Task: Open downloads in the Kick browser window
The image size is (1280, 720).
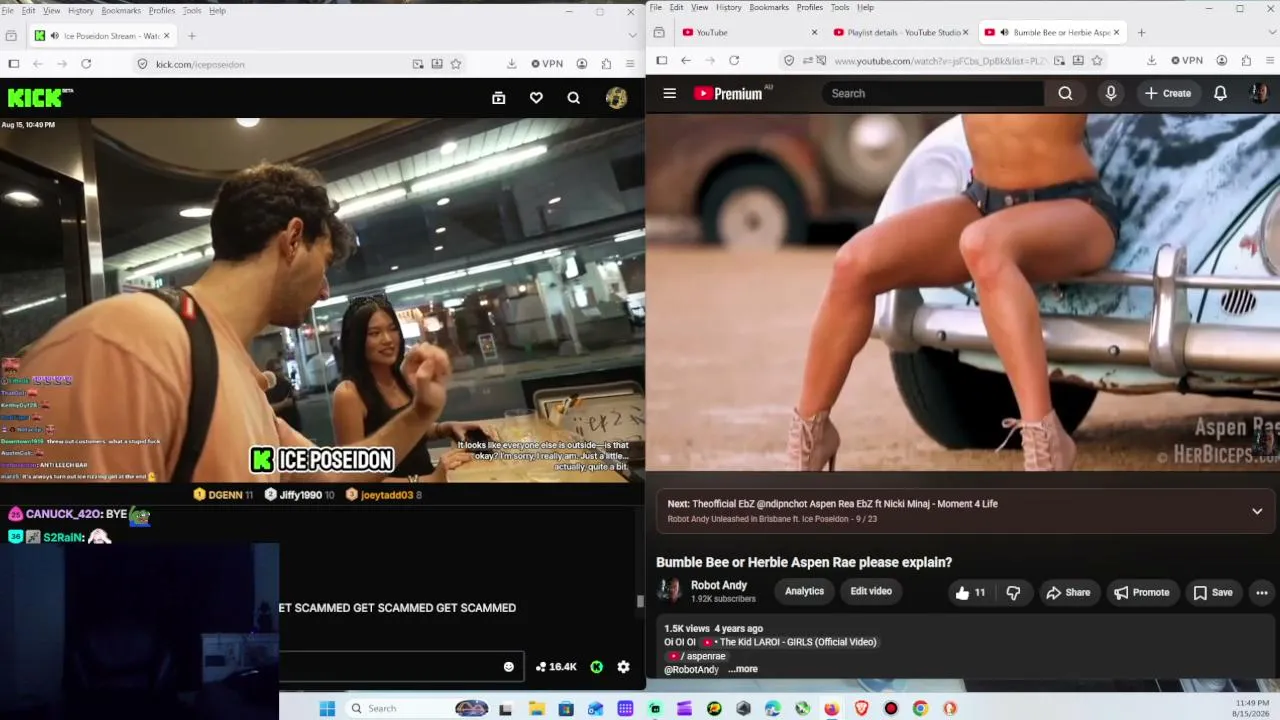Action: coord(512,64)
